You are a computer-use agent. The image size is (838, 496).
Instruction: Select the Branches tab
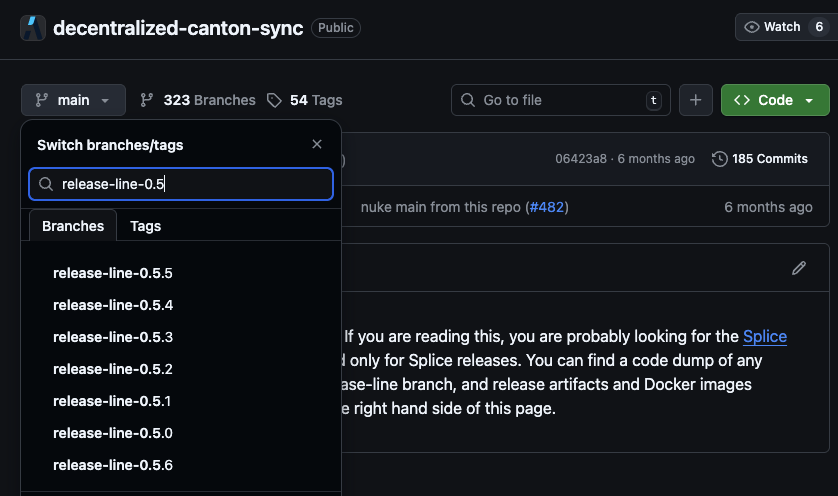pyautogui.click(x=73, y=226)
